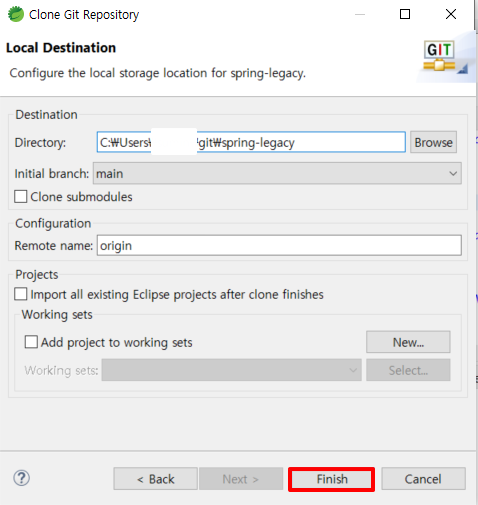
Task: Open the Initial branch dropdown showing main
Action: pos(277,173)
